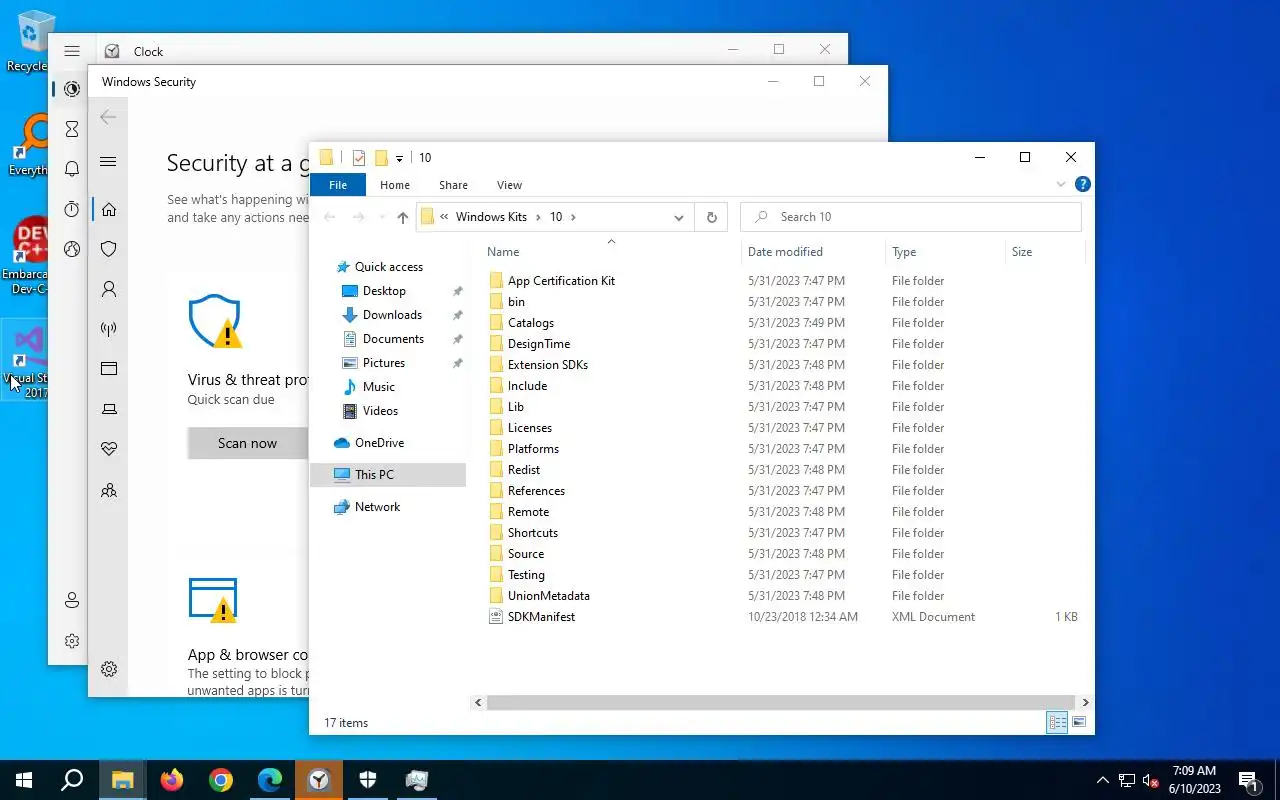Click scroll right arrow of file list
Image resolution: width=1280 pixels, height=800 pixels.
coord(1085,703)
